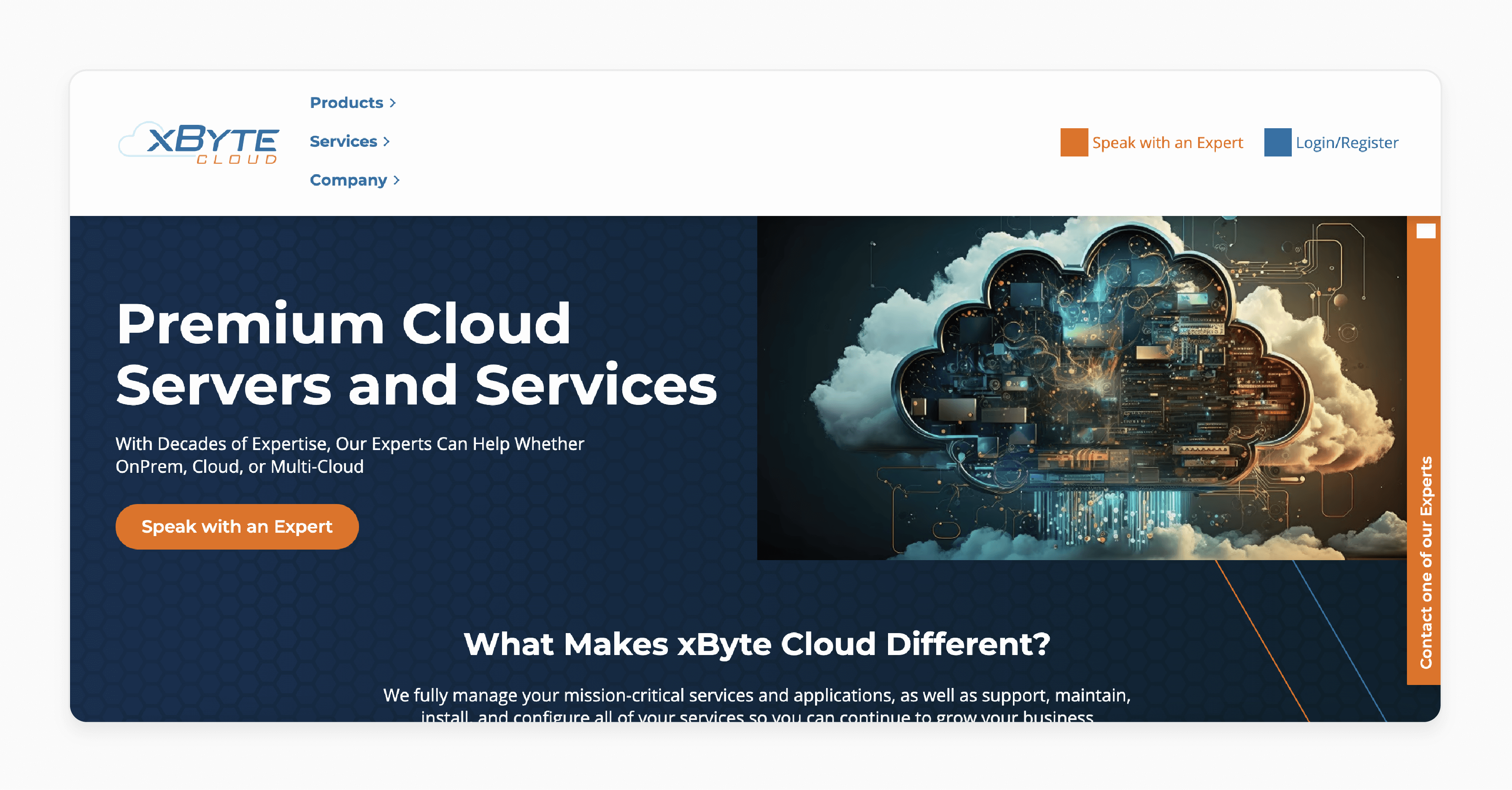
Task: Click the blue icon beside Login/Register
Action: click(1278, 143)
